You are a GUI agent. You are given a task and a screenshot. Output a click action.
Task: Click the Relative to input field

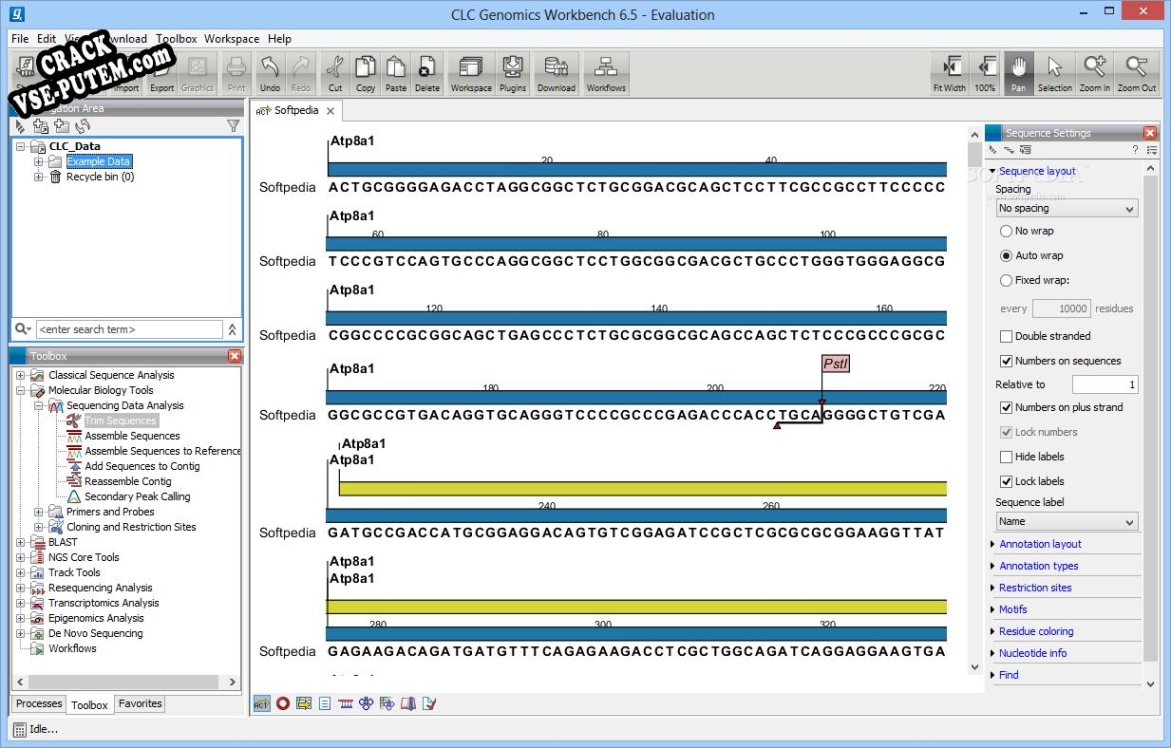(1105, 384)
